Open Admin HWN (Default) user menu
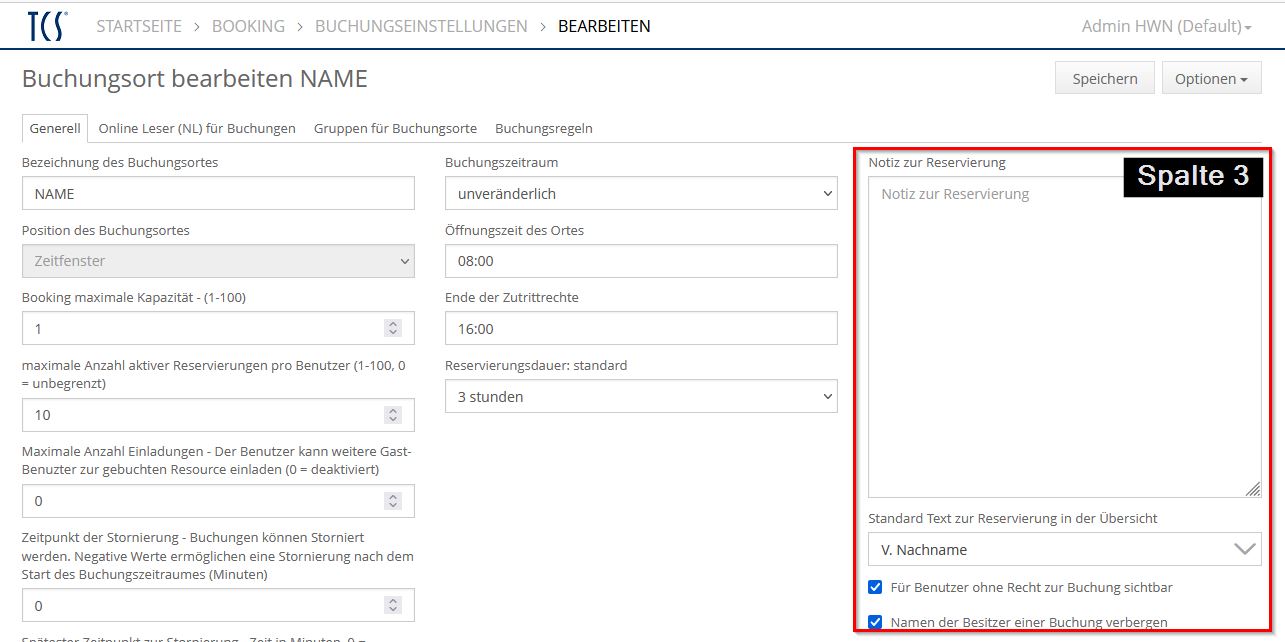The height and width of the screenshot is (642, 1285). (x=1166, y=26)
